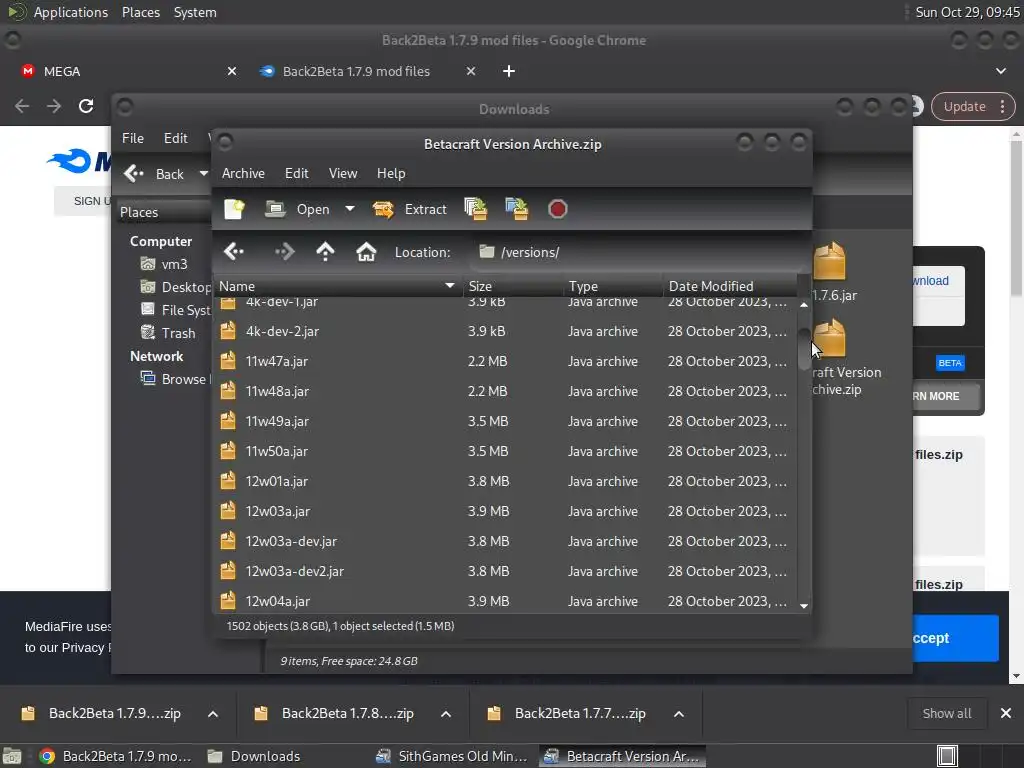
Task: Expand options for Back2Beta 1.7.8 download
Action: coord(446,714)
